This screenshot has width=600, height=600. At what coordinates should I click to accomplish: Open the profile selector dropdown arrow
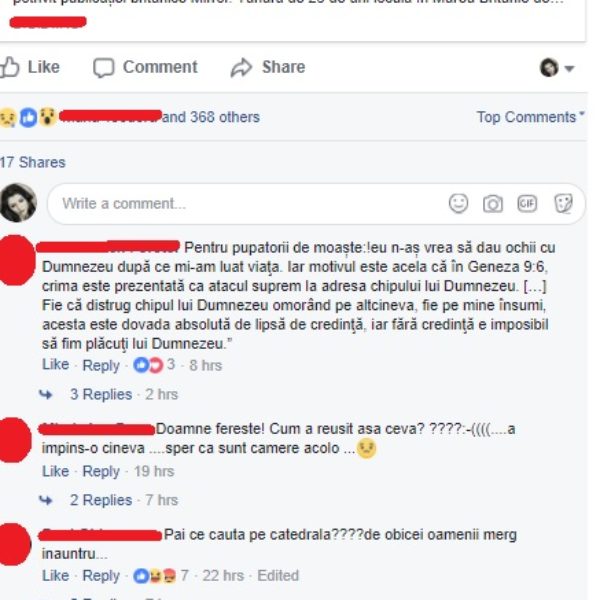click(x=569, y=68)
